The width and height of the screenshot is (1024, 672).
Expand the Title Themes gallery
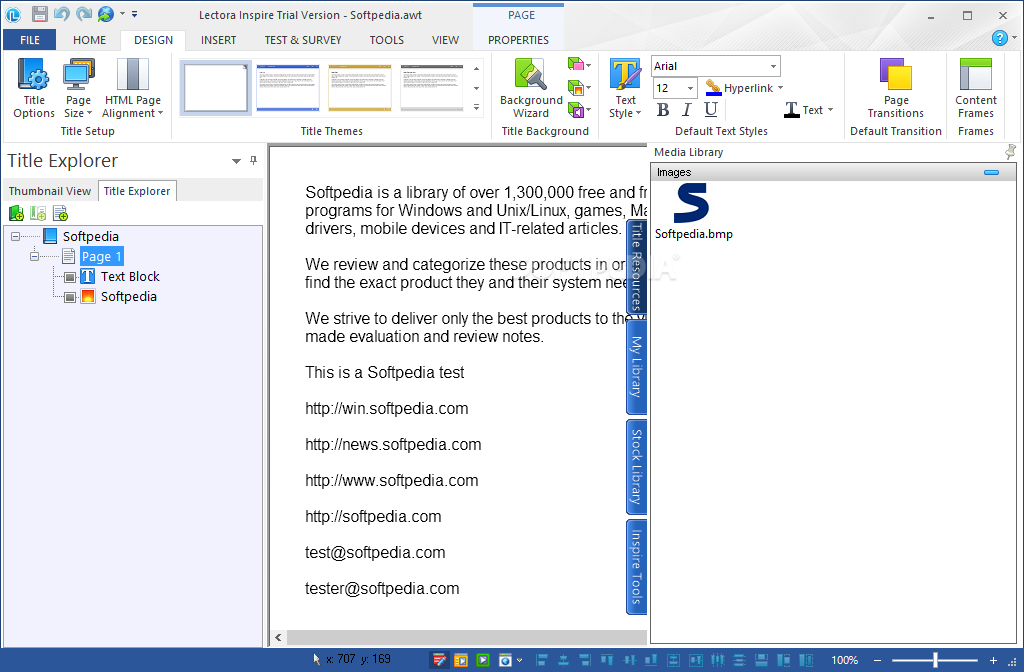[476, 108]
